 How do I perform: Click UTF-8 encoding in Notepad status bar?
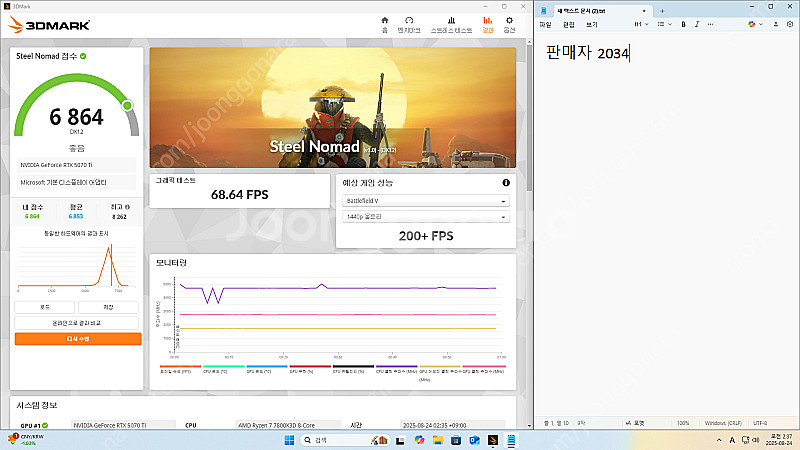760,423
